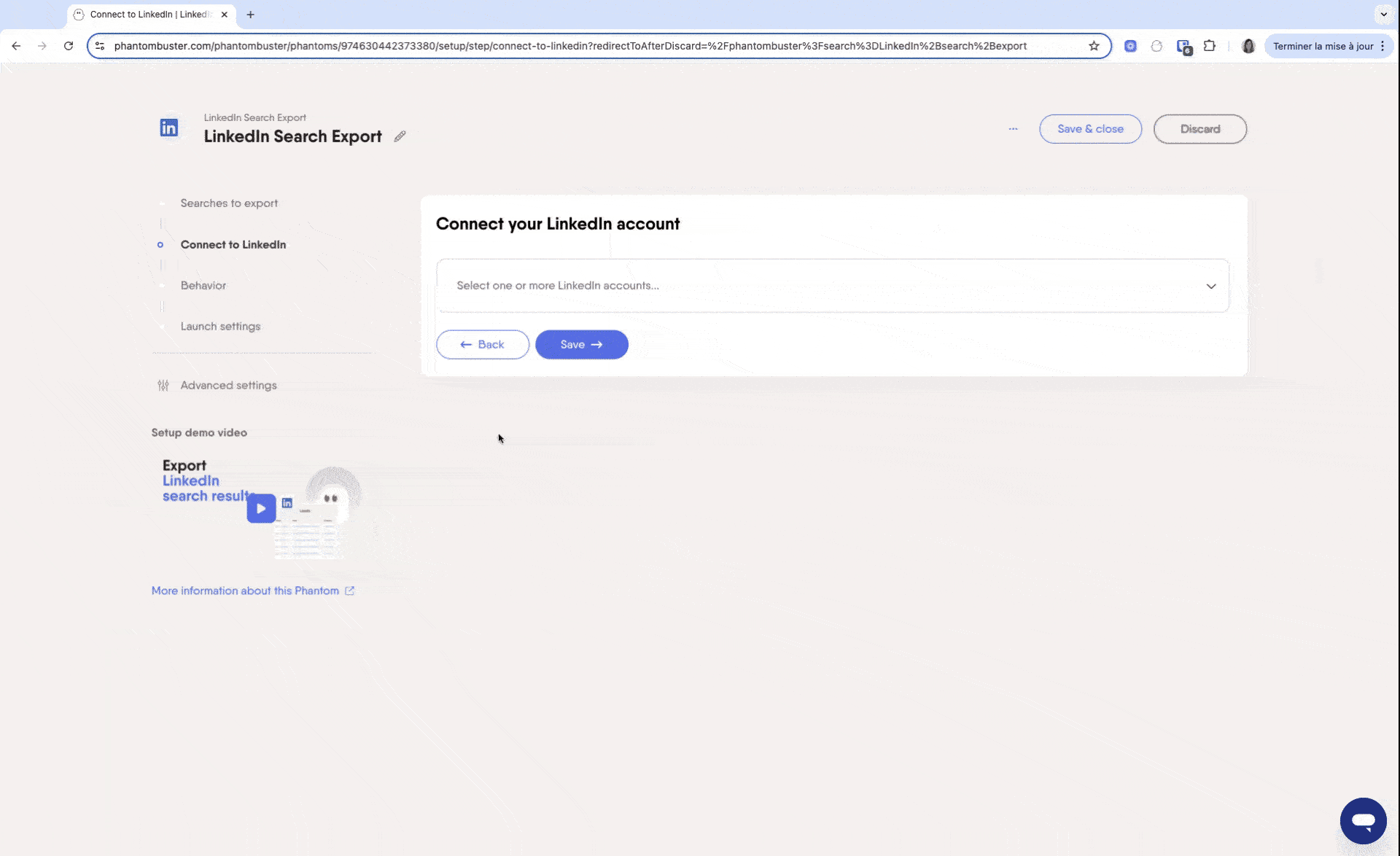The height and width of the screenshot is (856, 1400).
Task: Reload the current page
Action: click(x=69, y=46)
